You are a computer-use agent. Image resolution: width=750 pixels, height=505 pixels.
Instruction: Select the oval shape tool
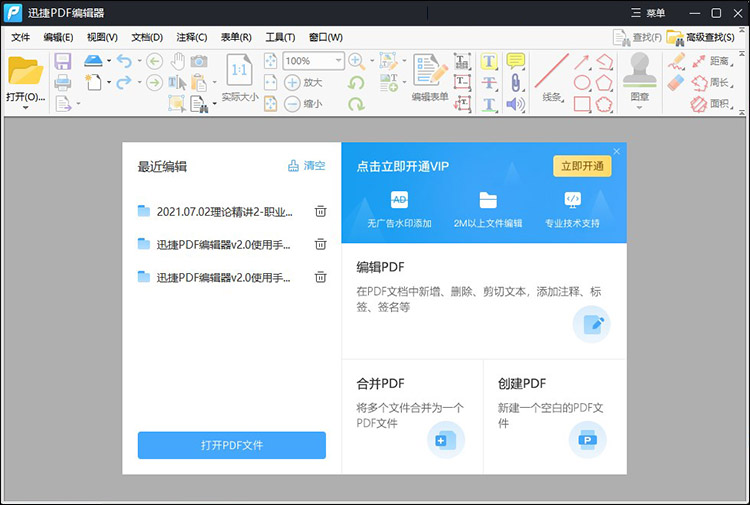point(582,83)
